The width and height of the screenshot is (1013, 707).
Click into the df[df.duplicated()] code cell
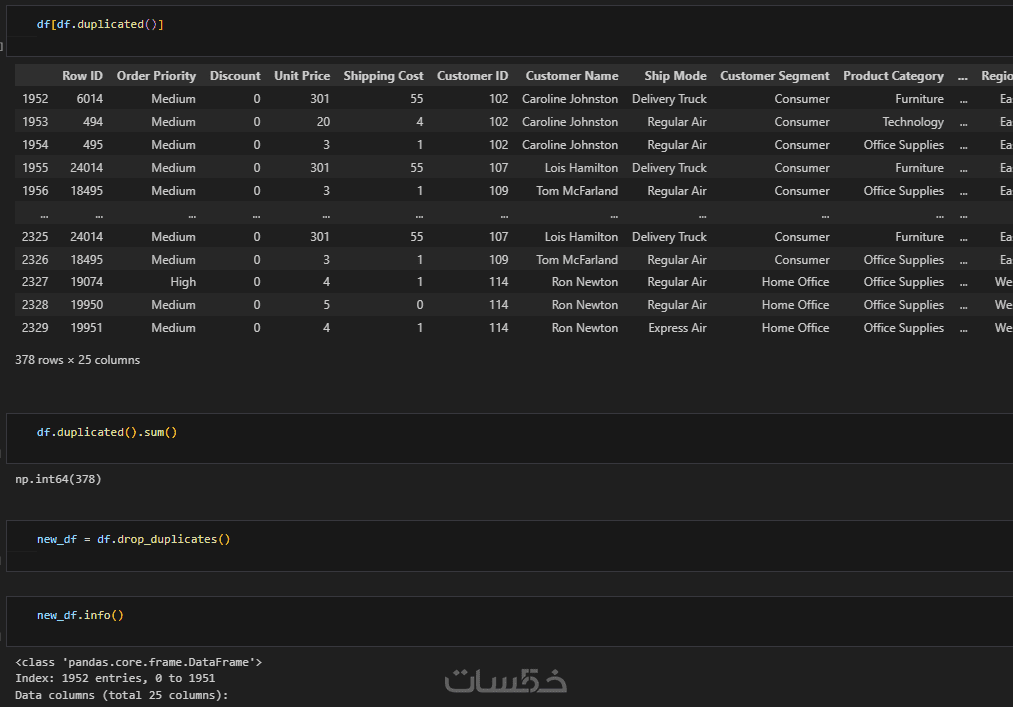[509, 30]
